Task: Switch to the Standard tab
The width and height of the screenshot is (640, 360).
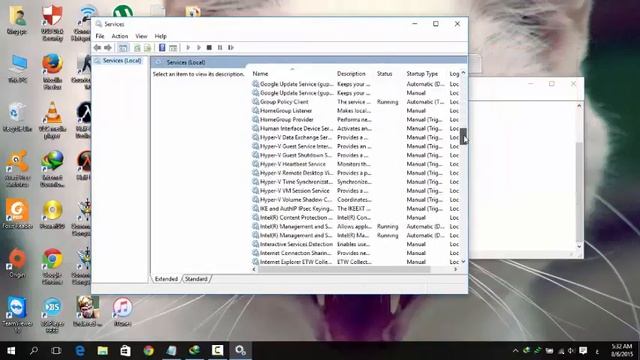Action: (196, 279)
